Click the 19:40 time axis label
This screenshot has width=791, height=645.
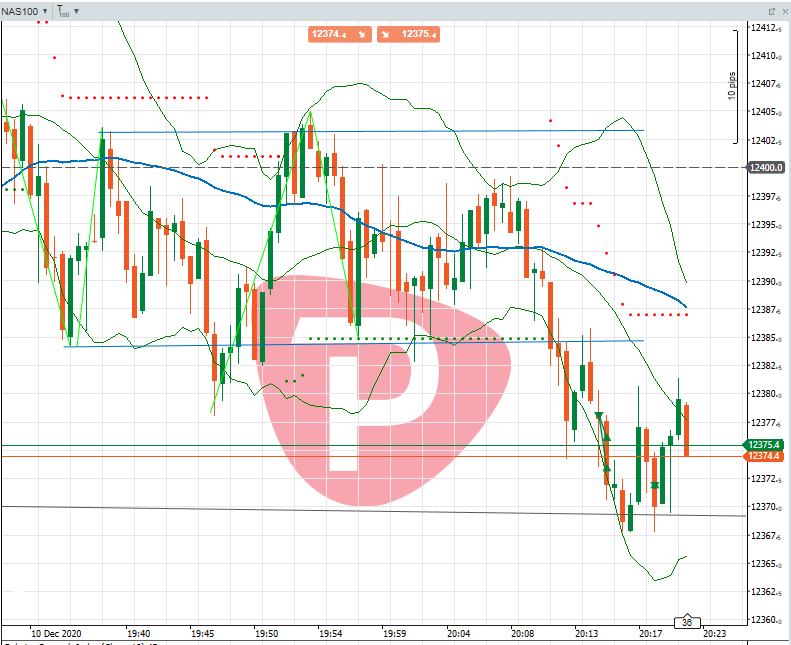138,633
